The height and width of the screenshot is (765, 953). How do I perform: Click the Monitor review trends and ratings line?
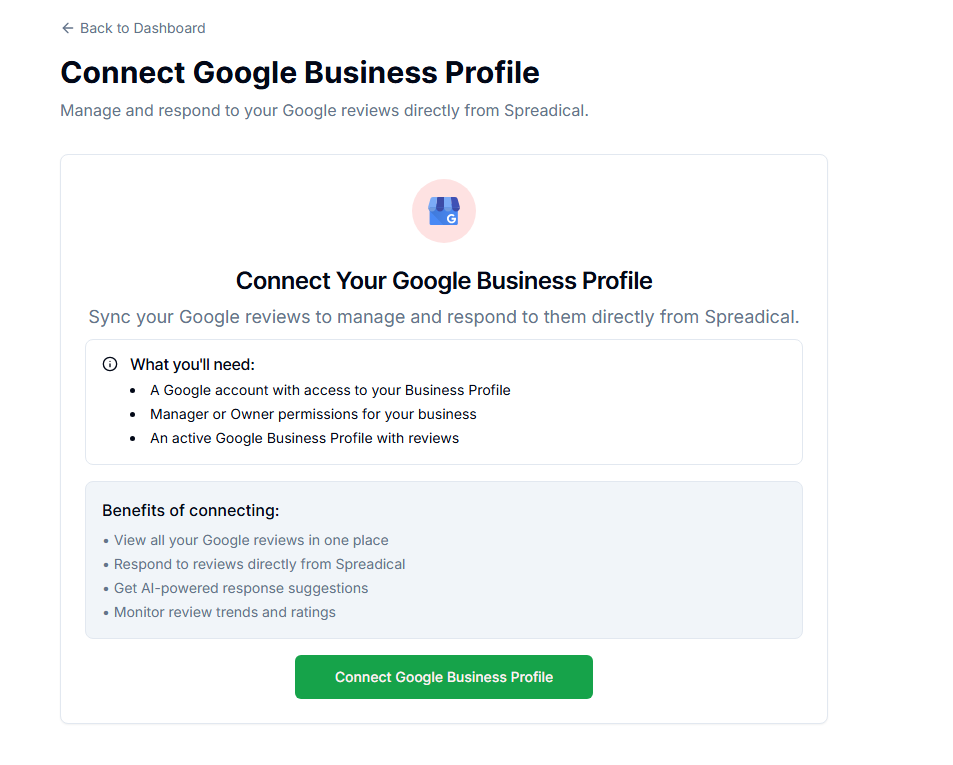point(225,612)
